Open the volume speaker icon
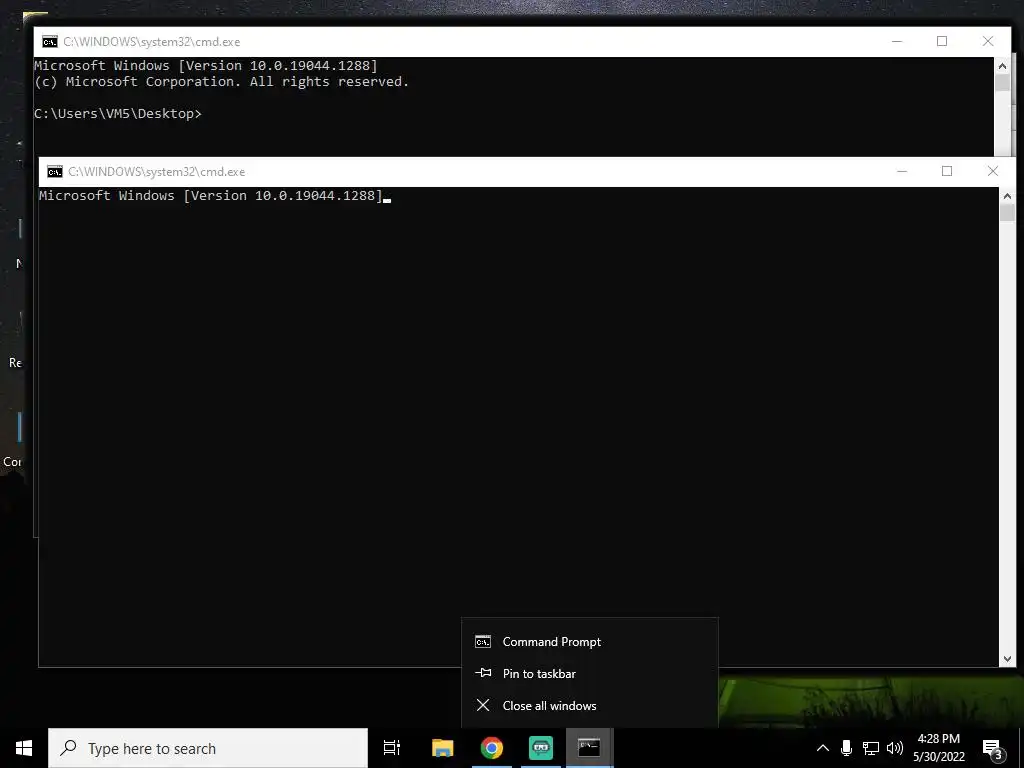 pyautogui.click(x=895, y=748)
